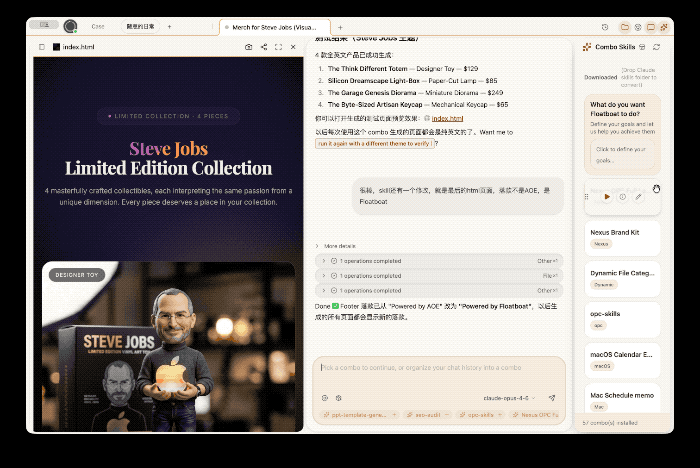Open the macOS Calendar E... combo card
Screen dimensions: 700x468
click(622, 360)
